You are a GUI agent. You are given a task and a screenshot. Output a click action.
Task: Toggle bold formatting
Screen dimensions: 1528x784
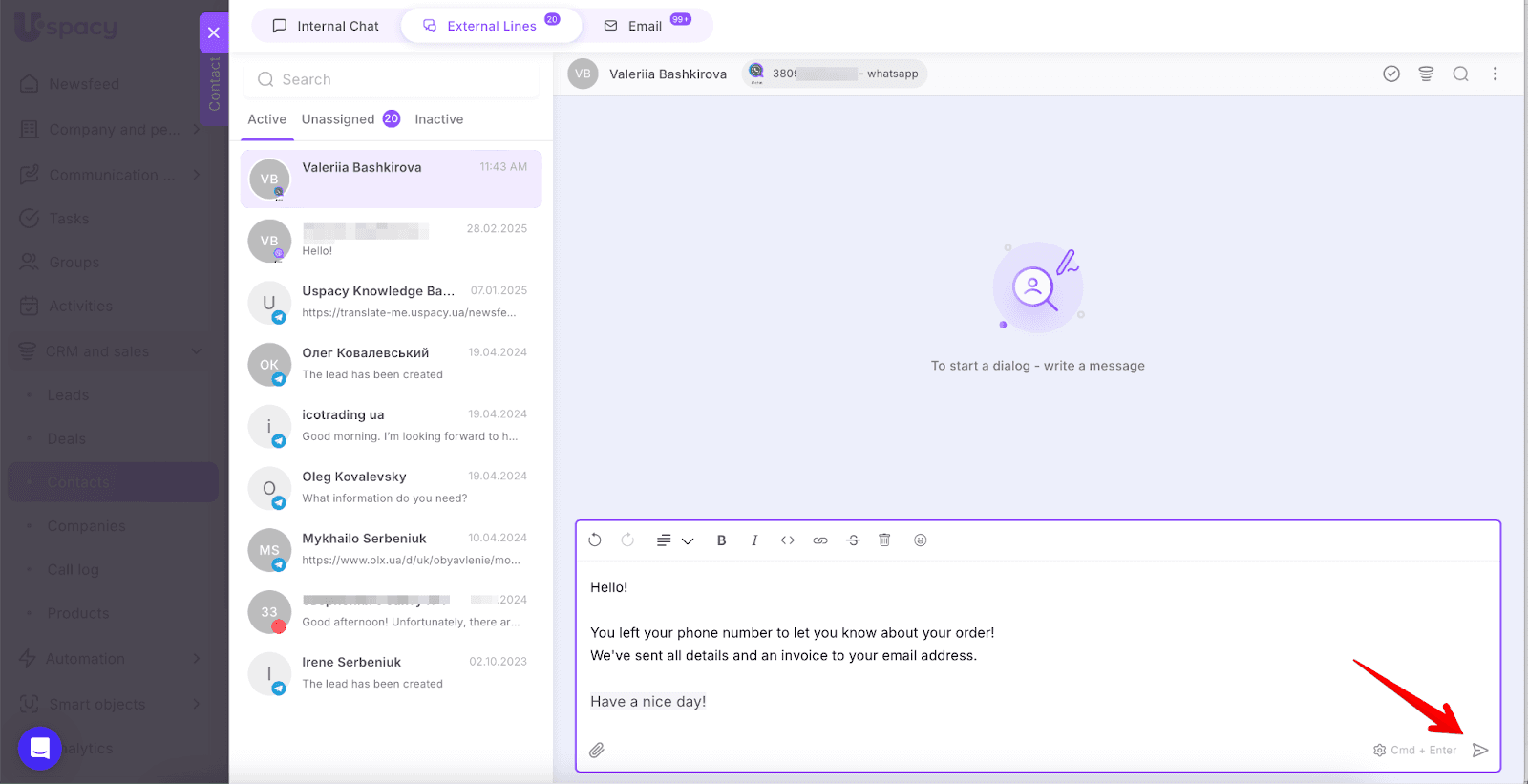pyautogui.click(x=722, y=540)
